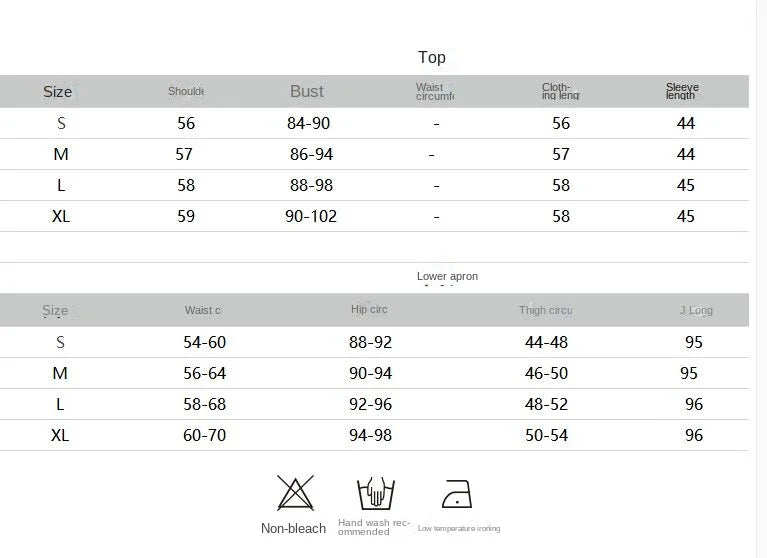This screenshot has height=558, width=767.
Task: Click the 54-60 waist value
Action: (205, 342)
